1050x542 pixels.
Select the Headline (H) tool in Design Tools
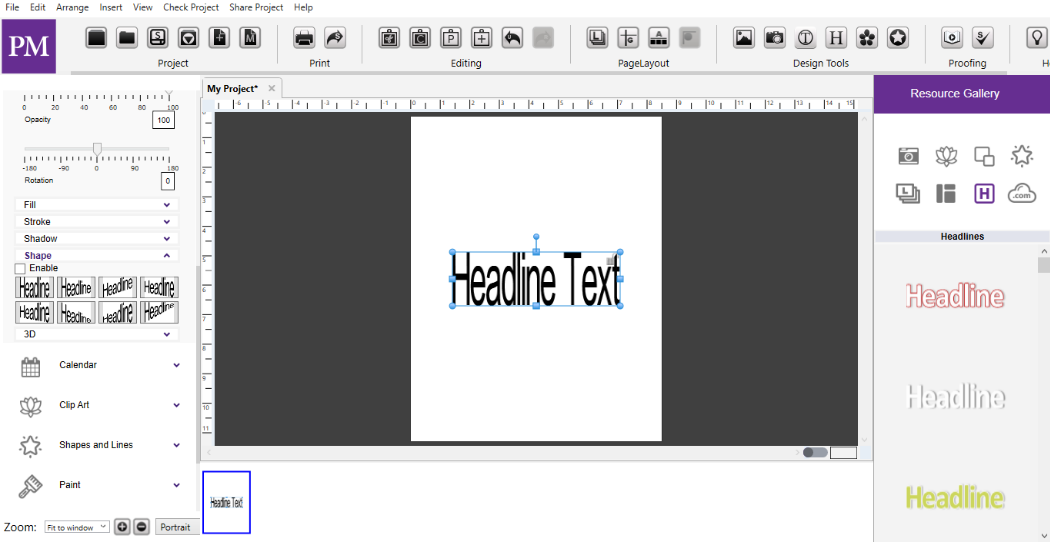pos(836,38)
